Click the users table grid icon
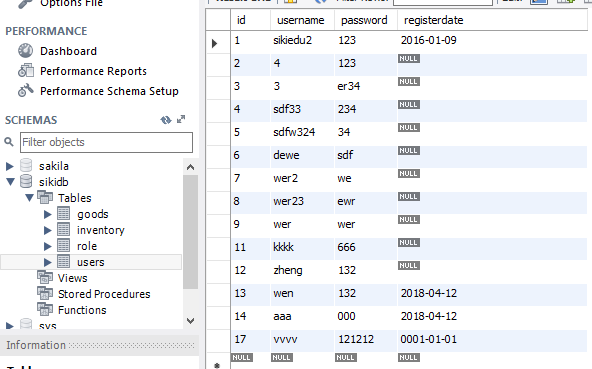592x369 pixels. [63, 261]
